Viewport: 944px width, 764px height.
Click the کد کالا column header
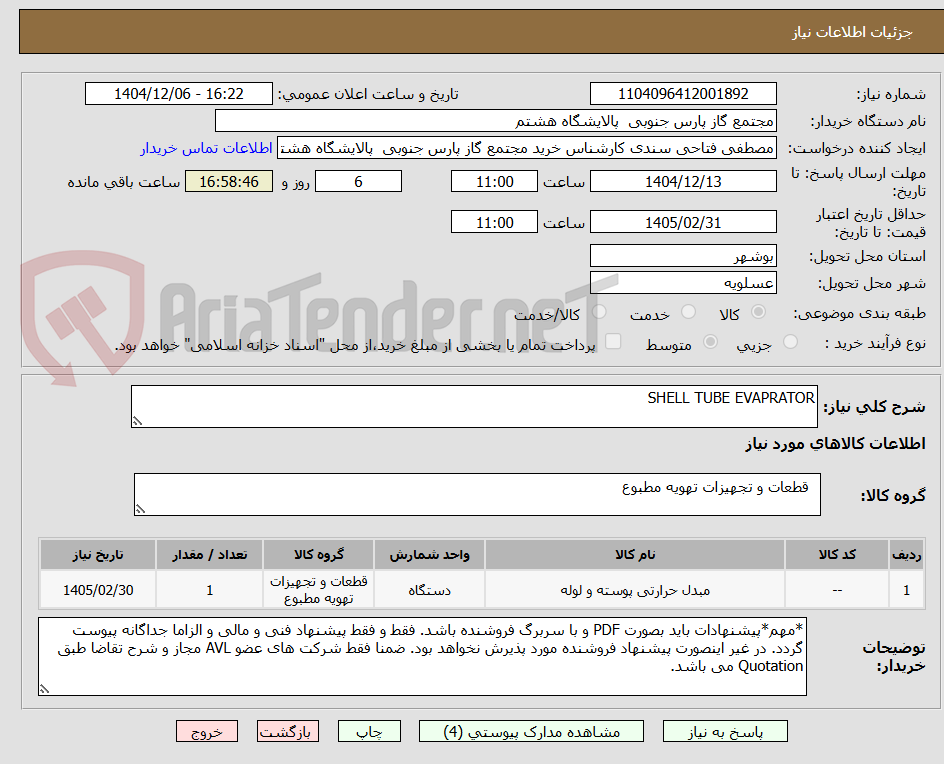[837, 554]
